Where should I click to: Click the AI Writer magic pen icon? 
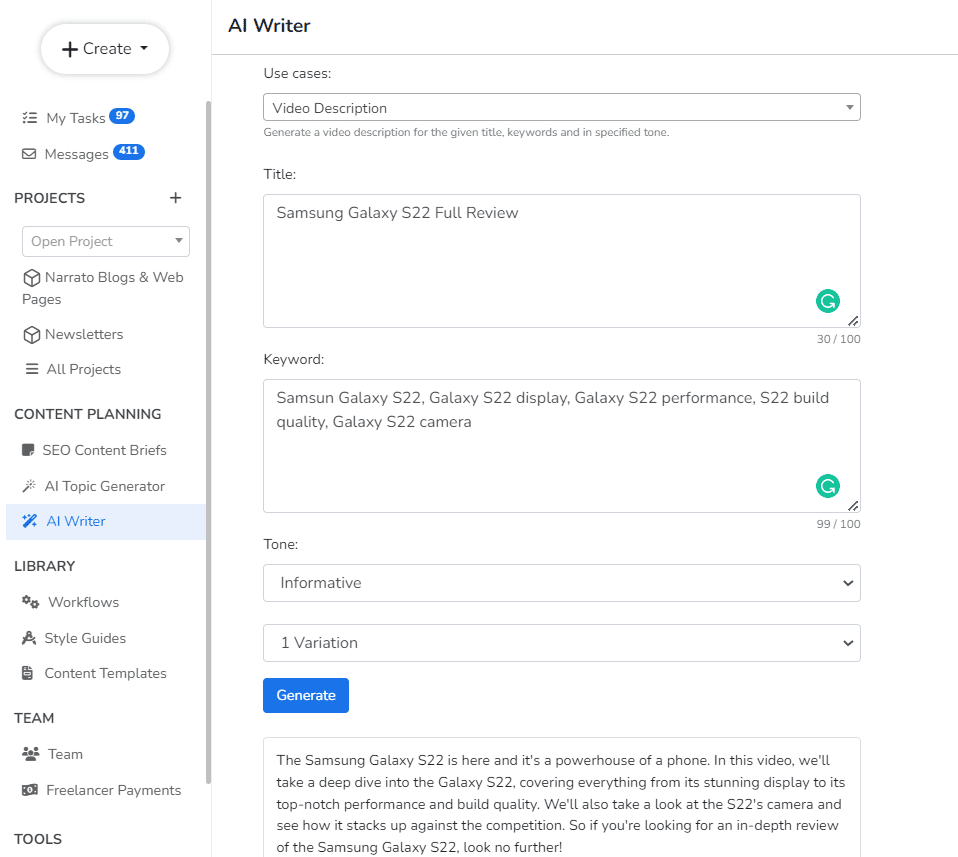(29, 521)
